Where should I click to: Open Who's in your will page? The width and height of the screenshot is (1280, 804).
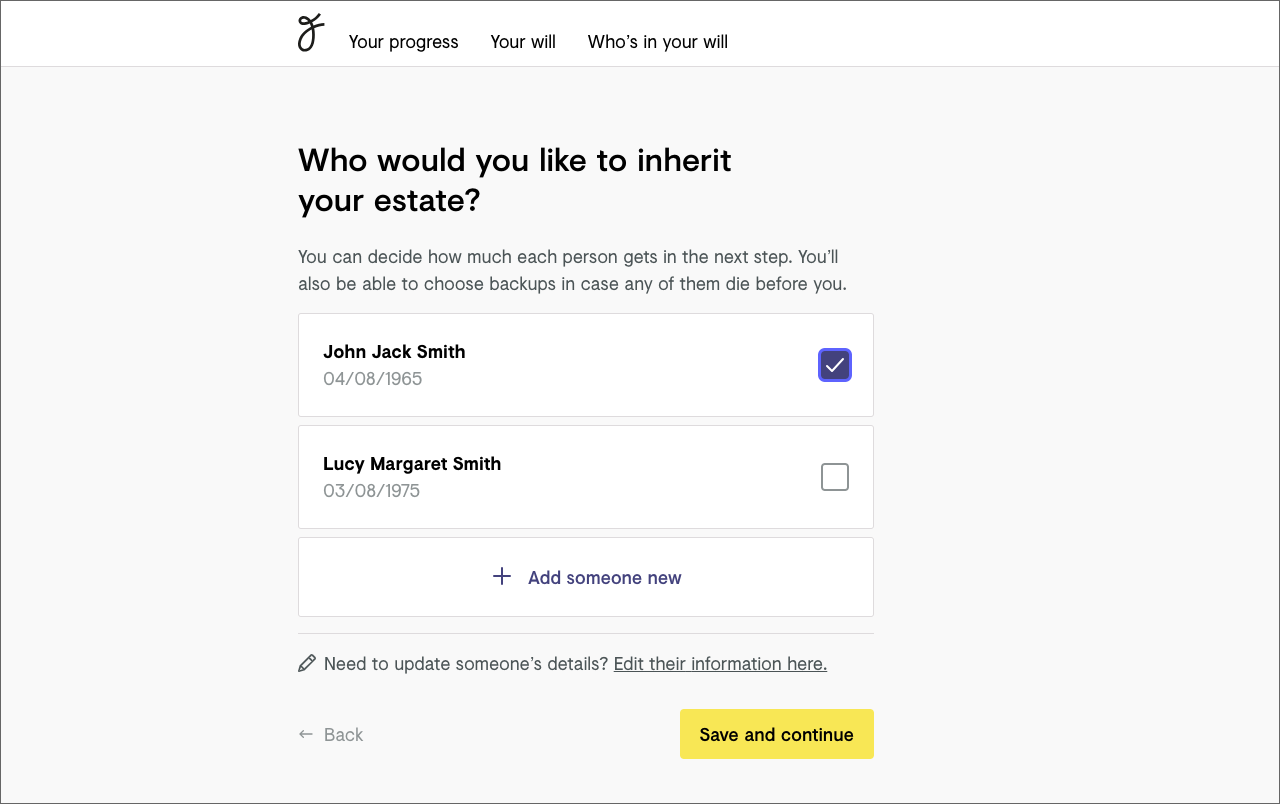[657, 42]
